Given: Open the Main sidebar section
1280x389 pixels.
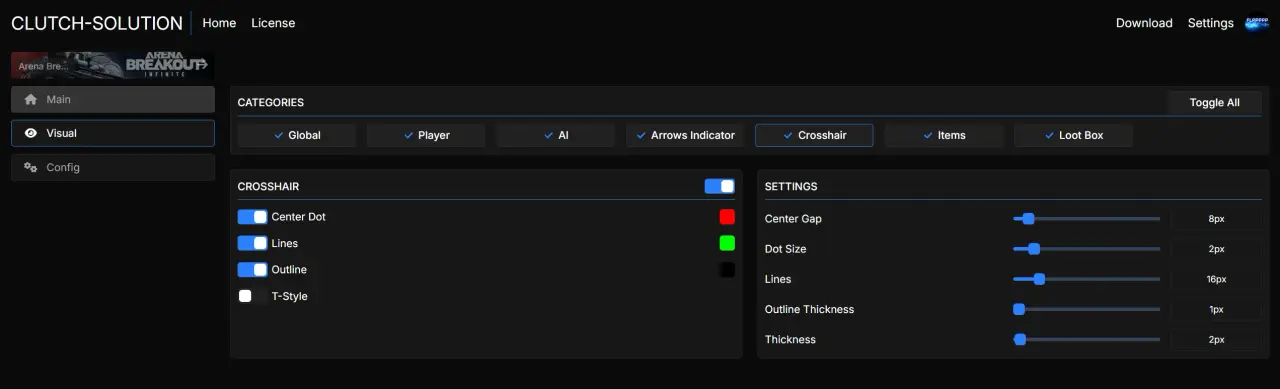Looking at the screenshot, I should pyautogui.click(x=113, y=99).
